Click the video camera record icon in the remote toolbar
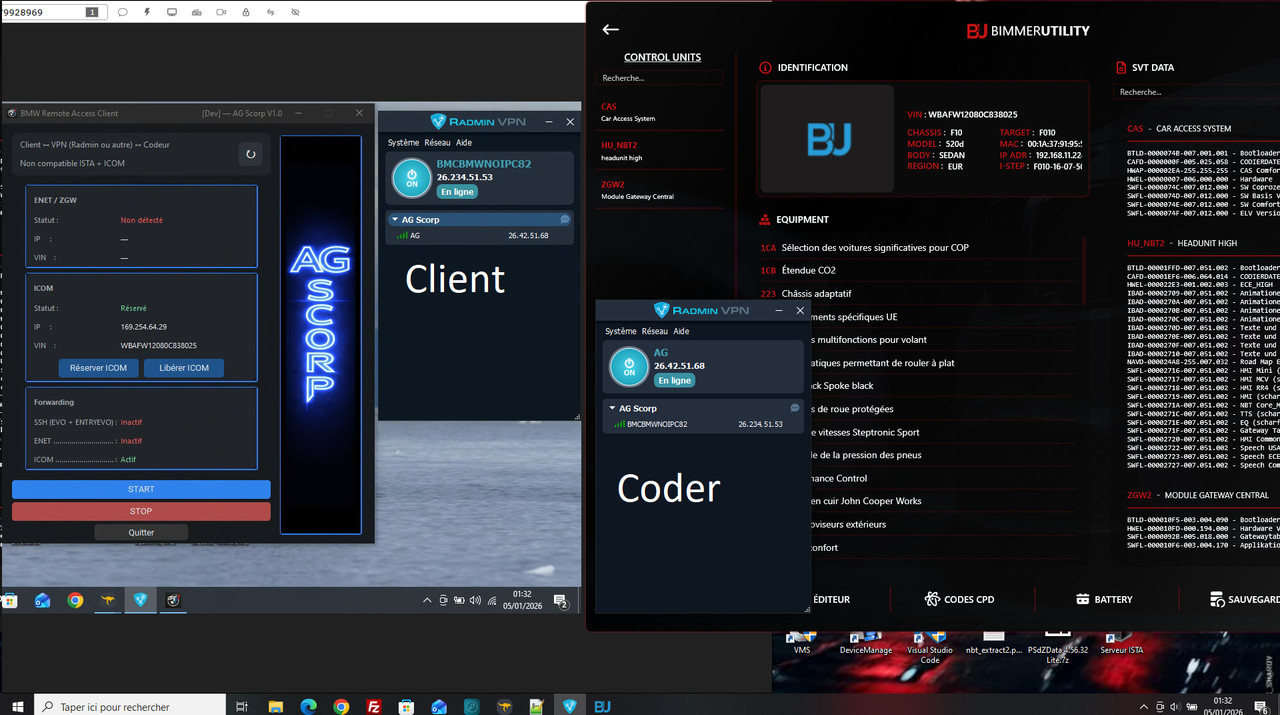This screenshot has width=1280, height=715. pyautogui.click(x=221, y=12)
